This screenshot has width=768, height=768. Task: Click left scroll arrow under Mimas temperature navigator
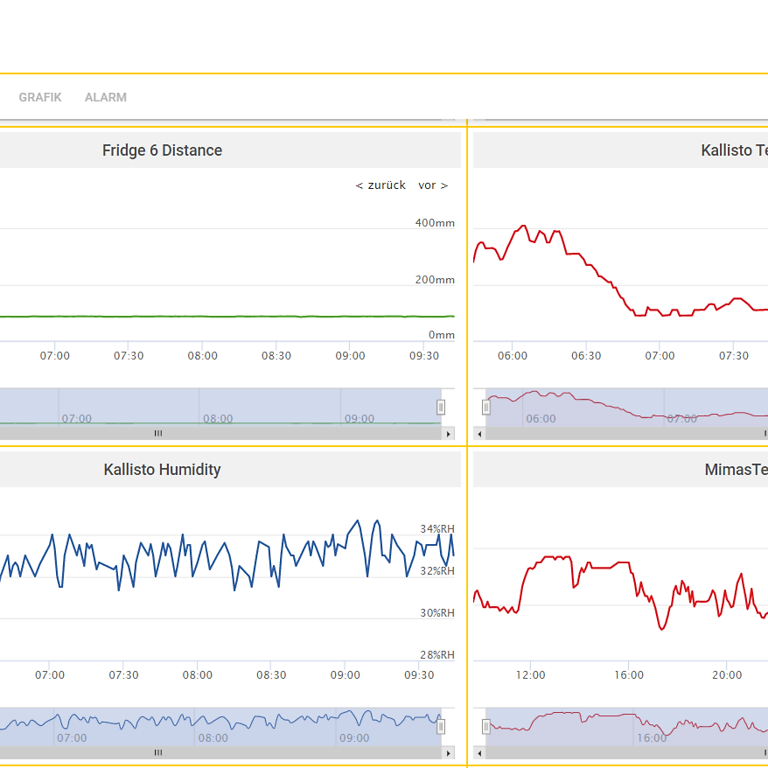479,752
